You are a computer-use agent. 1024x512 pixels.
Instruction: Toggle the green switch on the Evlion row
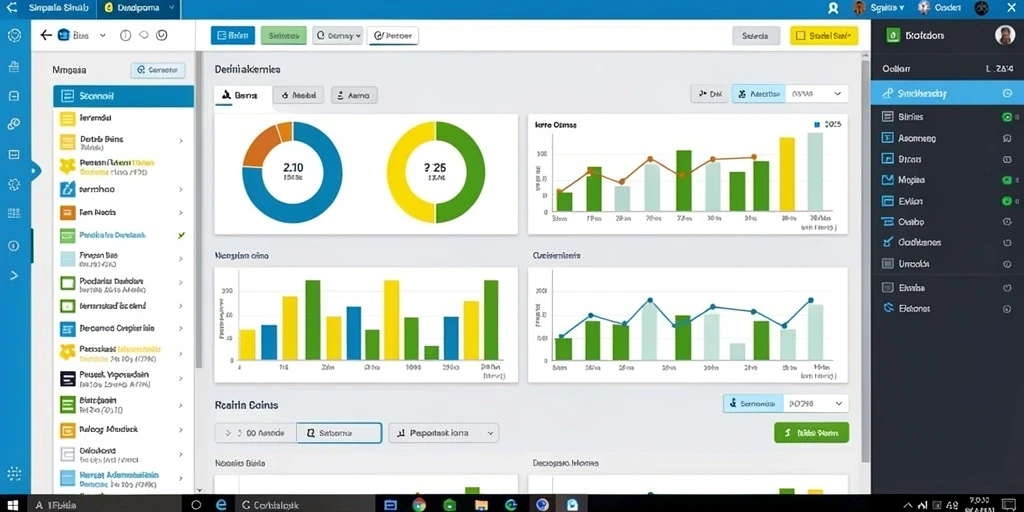1006,201
